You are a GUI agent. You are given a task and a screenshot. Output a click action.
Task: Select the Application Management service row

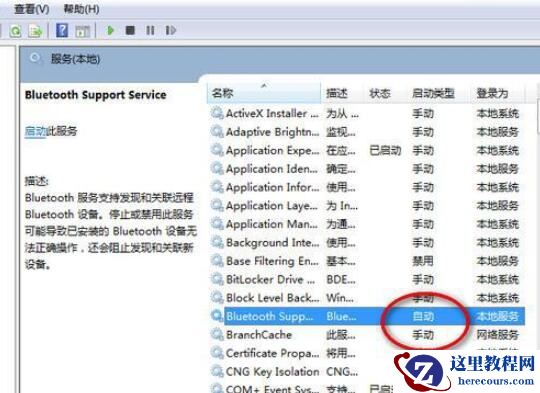point(367,224)
